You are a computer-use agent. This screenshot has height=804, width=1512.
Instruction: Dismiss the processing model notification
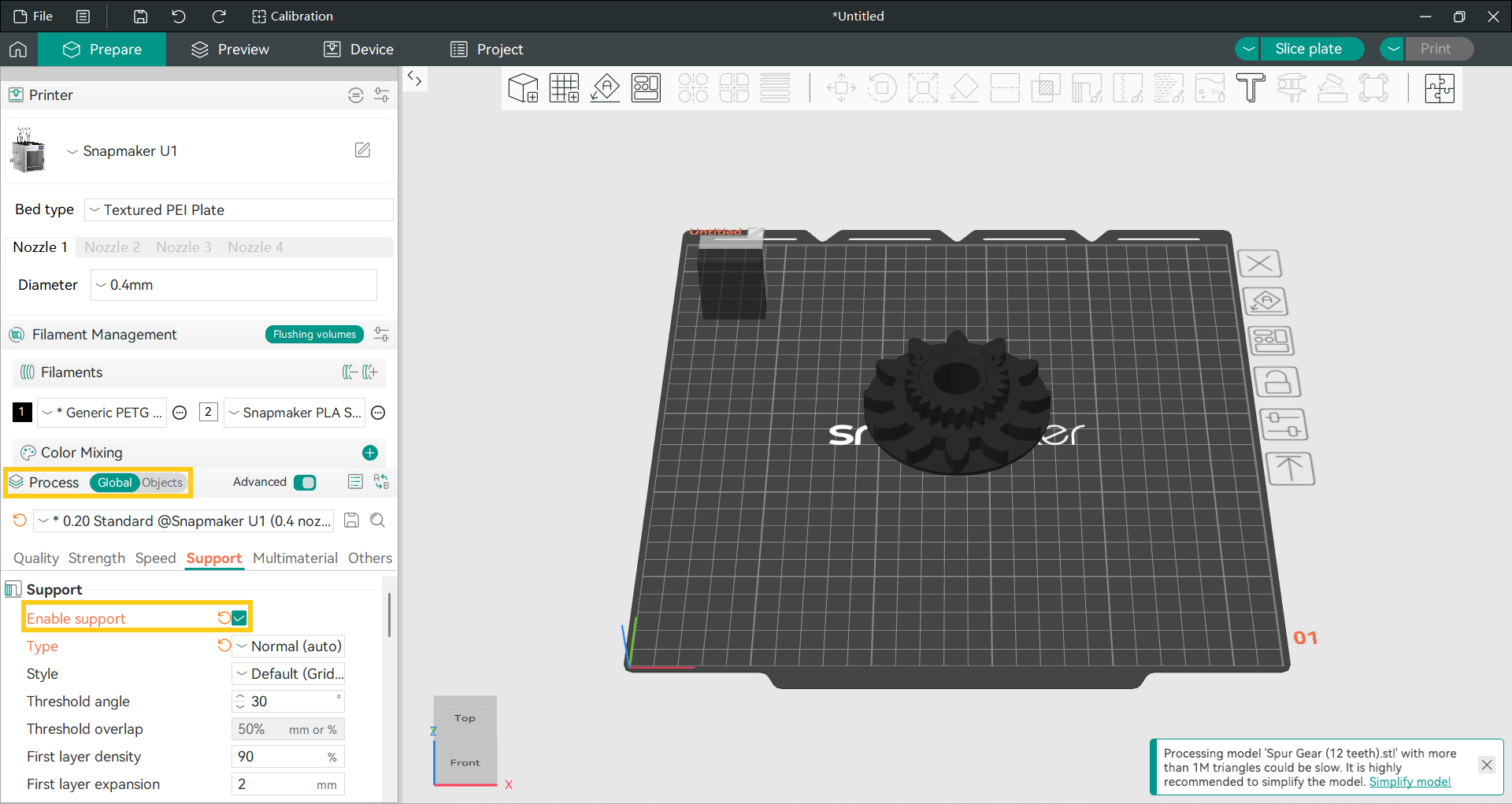[1487, 765]
